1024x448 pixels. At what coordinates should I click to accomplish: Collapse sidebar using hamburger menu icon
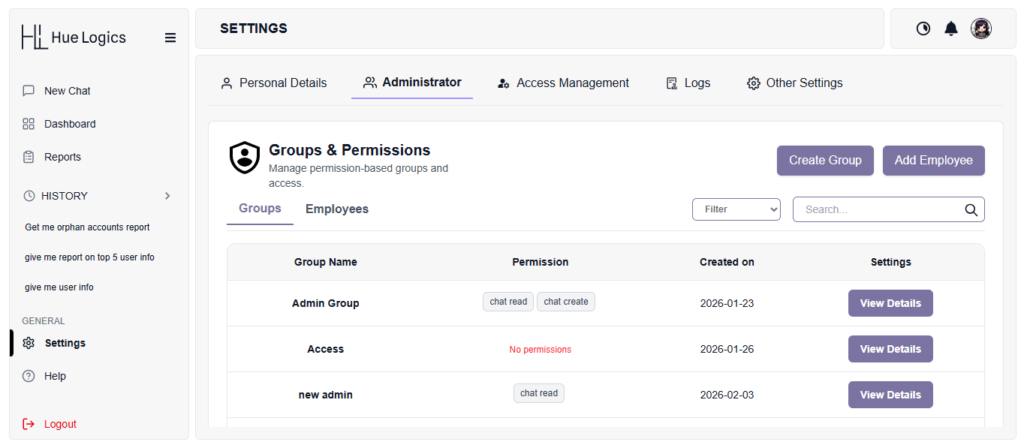pos(170,38)
